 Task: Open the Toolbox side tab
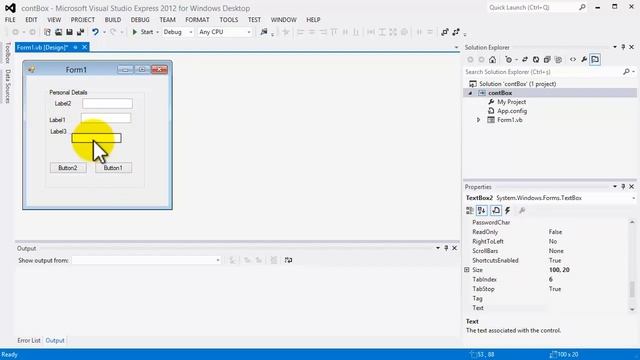7,52
